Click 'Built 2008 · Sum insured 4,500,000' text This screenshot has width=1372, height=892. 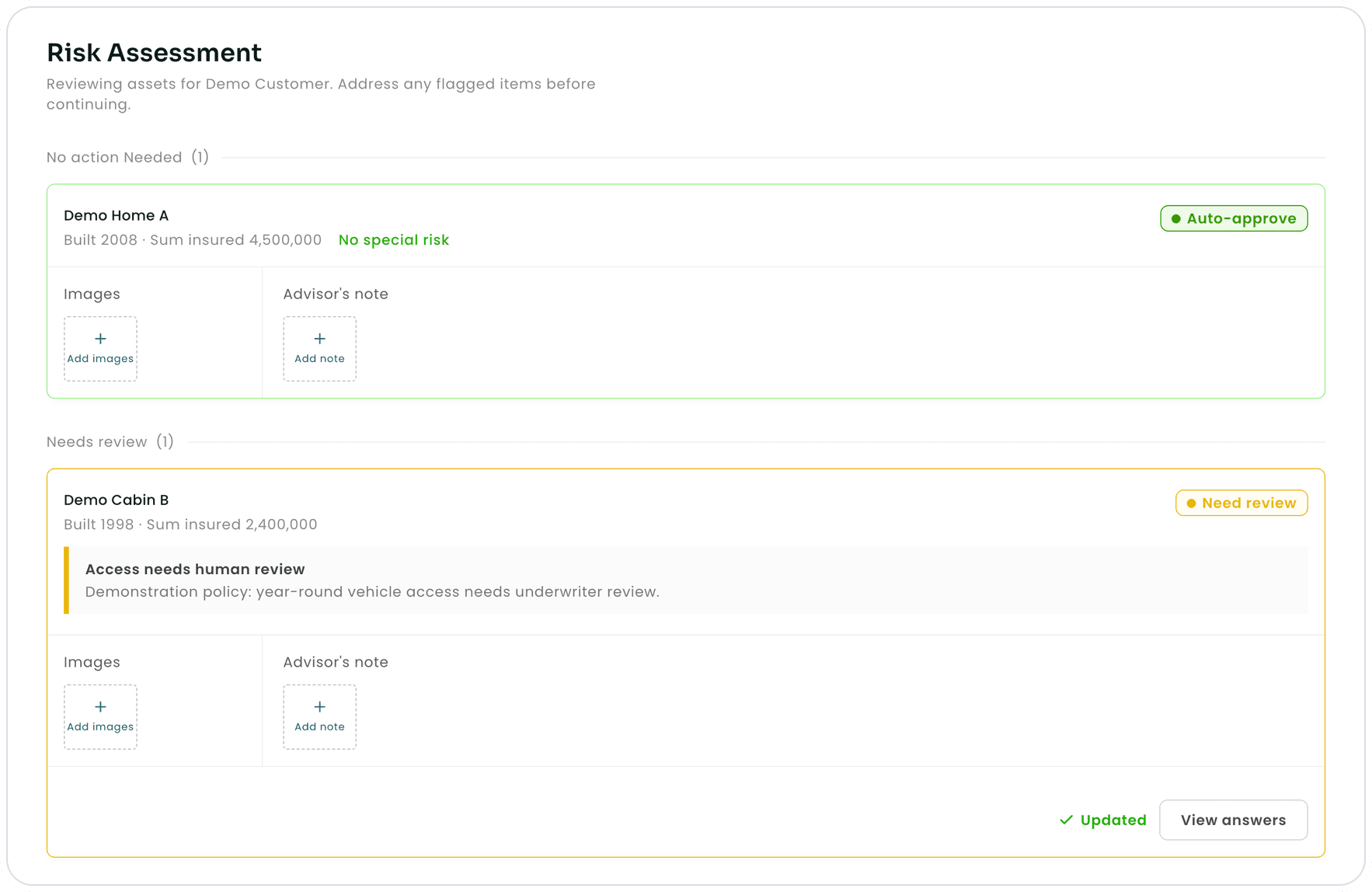[193, 240]
